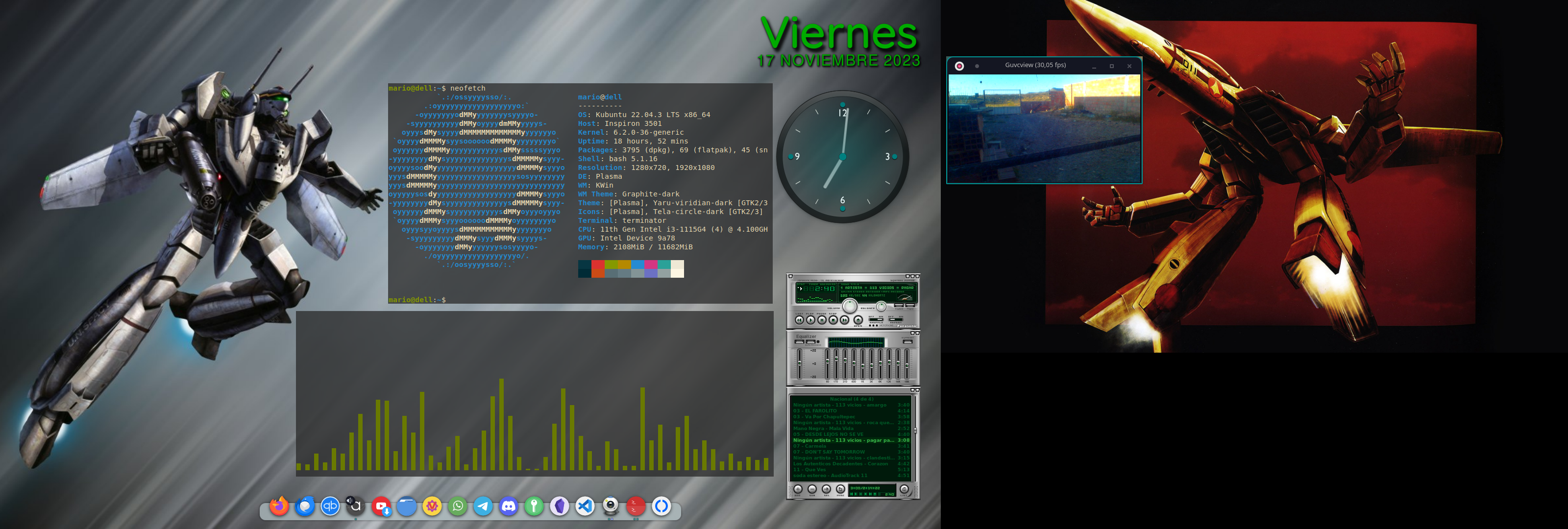This screenshot has height=529, width=1568.
Task: Click the terminal prompt line 'mario@dell:~$'
Action: point(417,300)
